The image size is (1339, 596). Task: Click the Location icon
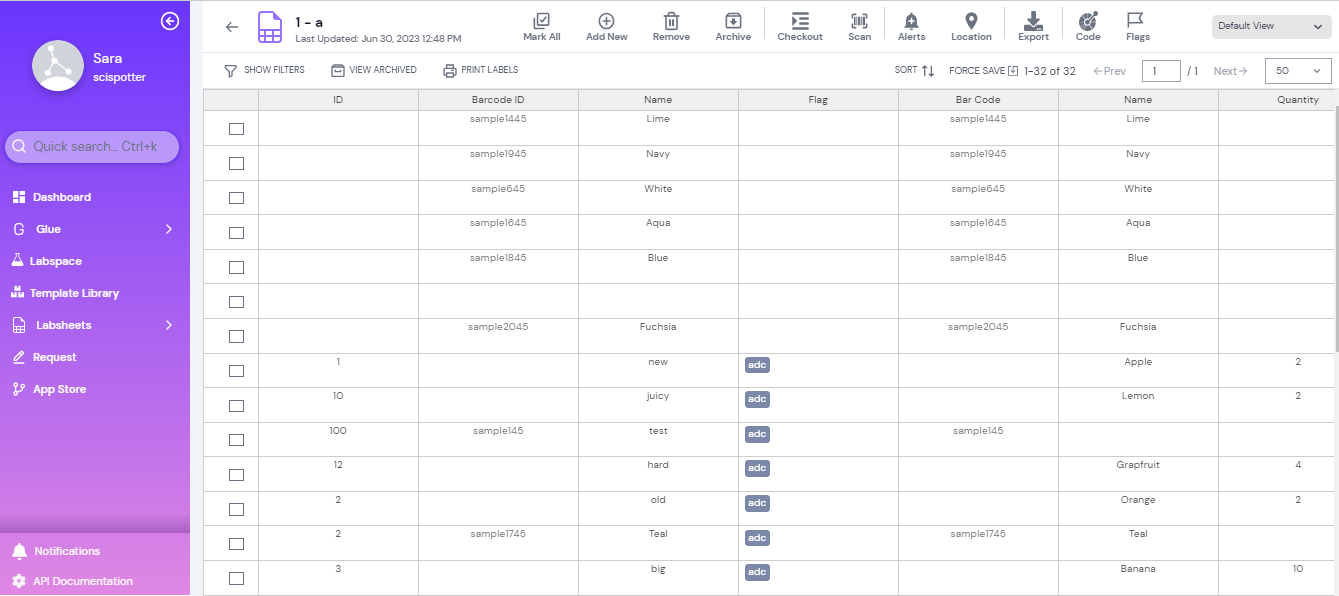tap(971, 25)
